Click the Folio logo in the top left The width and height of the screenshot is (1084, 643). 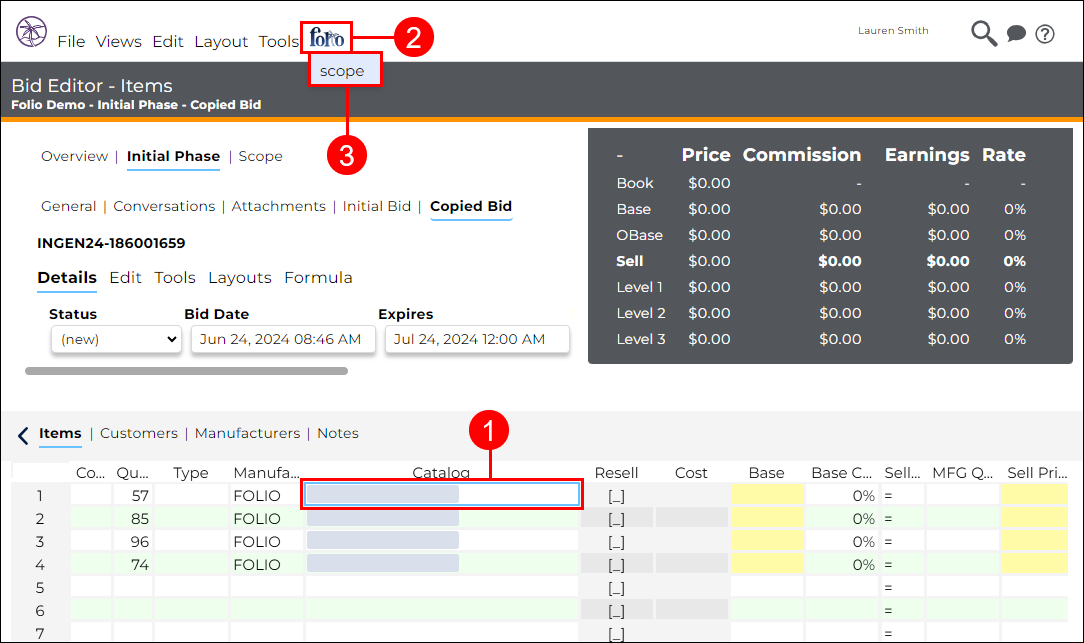pos(31,32)
